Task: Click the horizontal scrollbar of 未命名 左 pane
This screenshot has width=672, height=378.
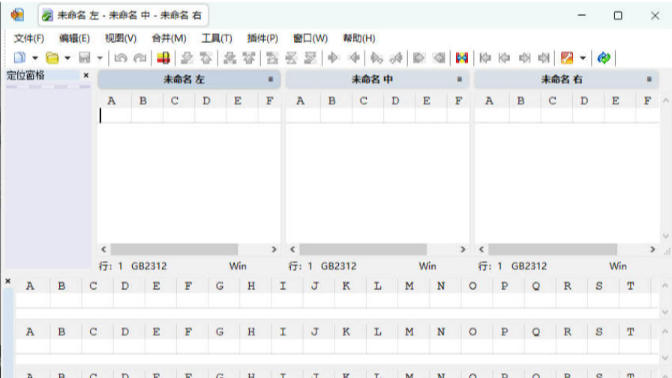Action: point(189,249)
